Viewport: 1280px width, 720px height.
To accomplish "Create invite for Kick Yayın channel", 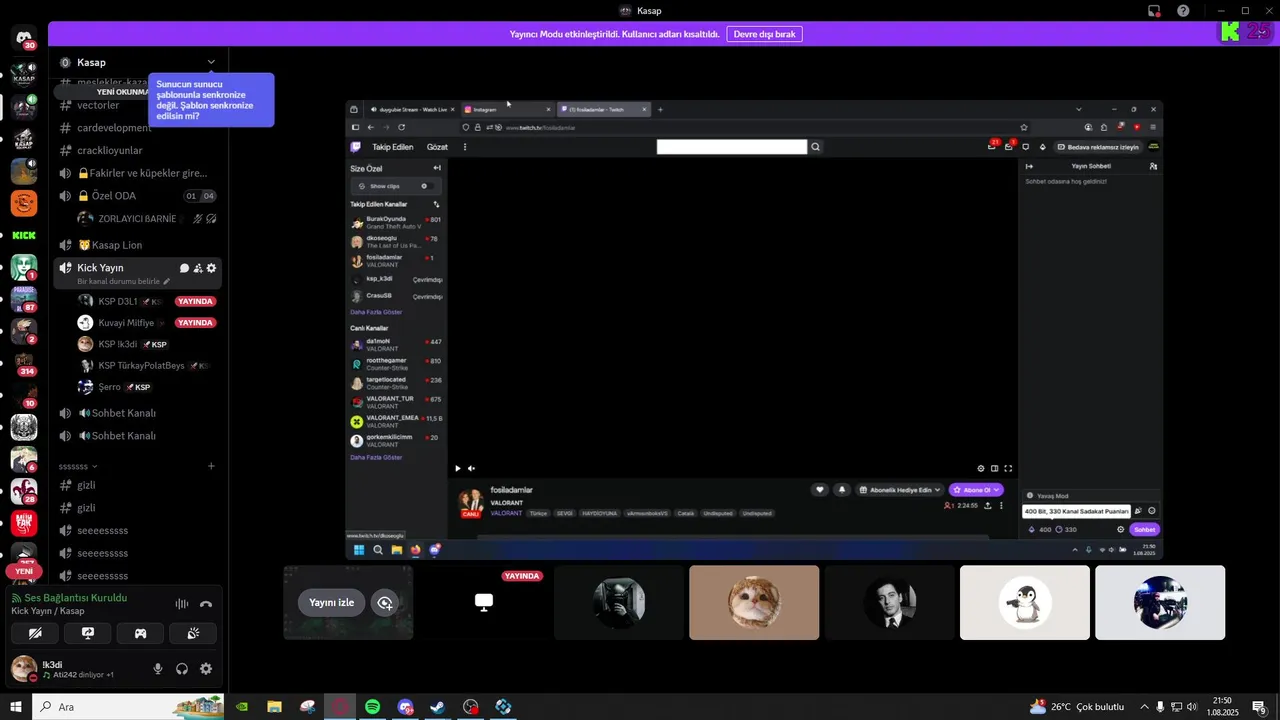I will [198, 268].
